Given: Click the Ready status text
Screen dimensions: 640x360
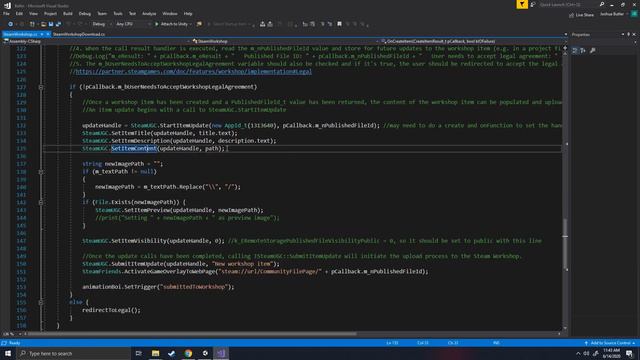Looking at the screenshot, I should [x=14, y=343].
